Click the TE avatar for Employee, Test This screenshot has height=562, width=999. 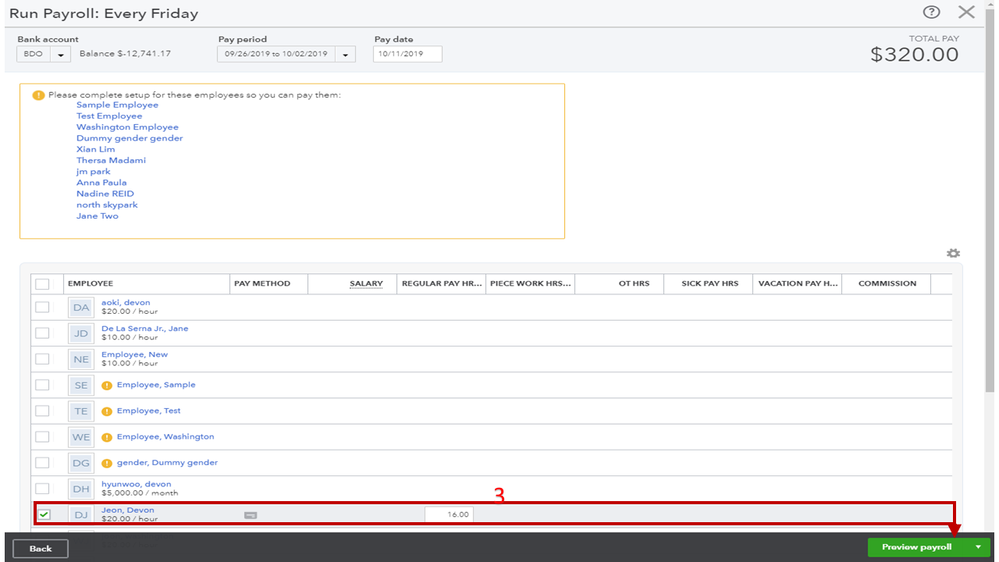point(81,411)
